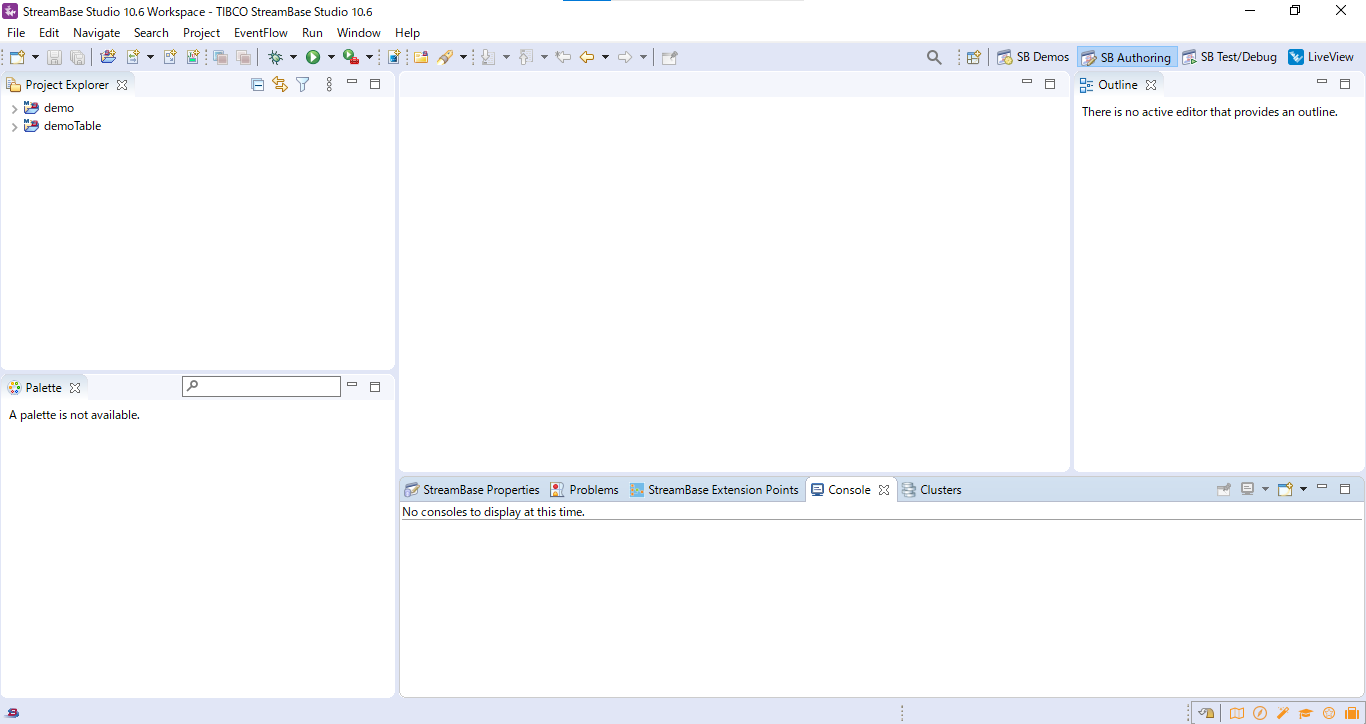Screen dimensions: 1366x724
Task: Close the Outline view tab
Action: pyautogui.click(x=1151, y=85)
